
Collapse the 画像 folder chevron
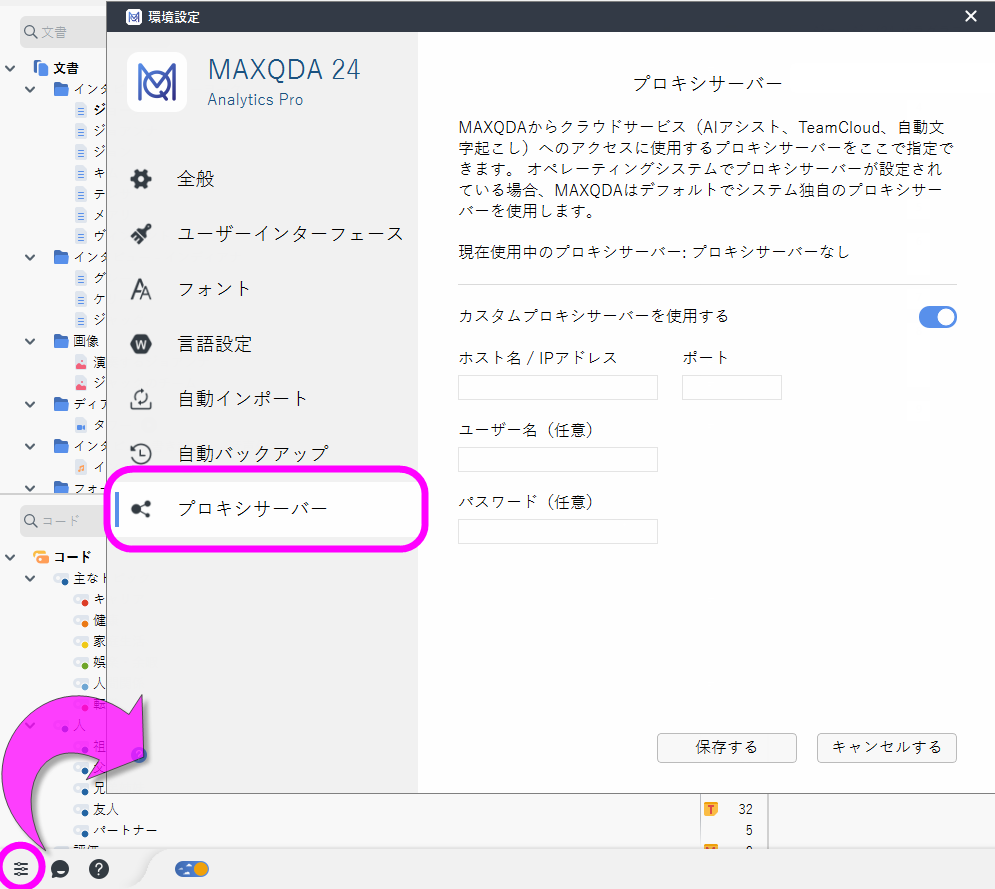[x=30, y=341]
